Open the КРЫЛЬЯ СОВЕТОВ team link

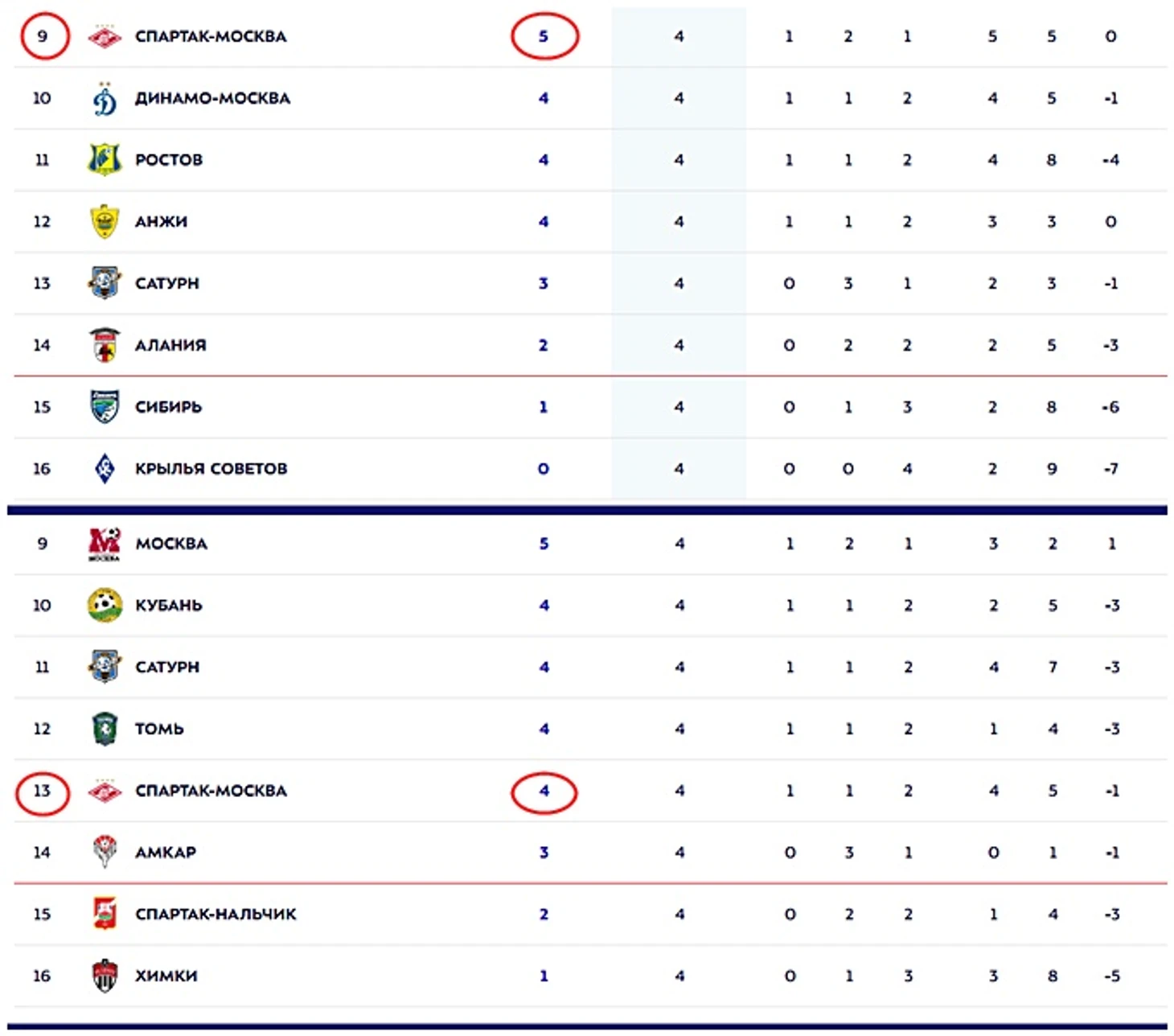coord(211,469)
